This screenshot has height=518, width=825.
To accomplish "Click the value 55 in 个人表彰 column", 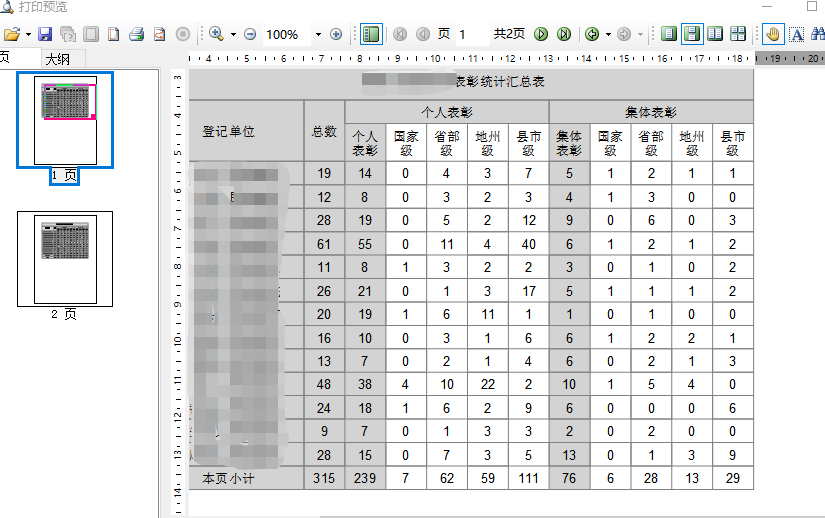I will coord(365,244).
